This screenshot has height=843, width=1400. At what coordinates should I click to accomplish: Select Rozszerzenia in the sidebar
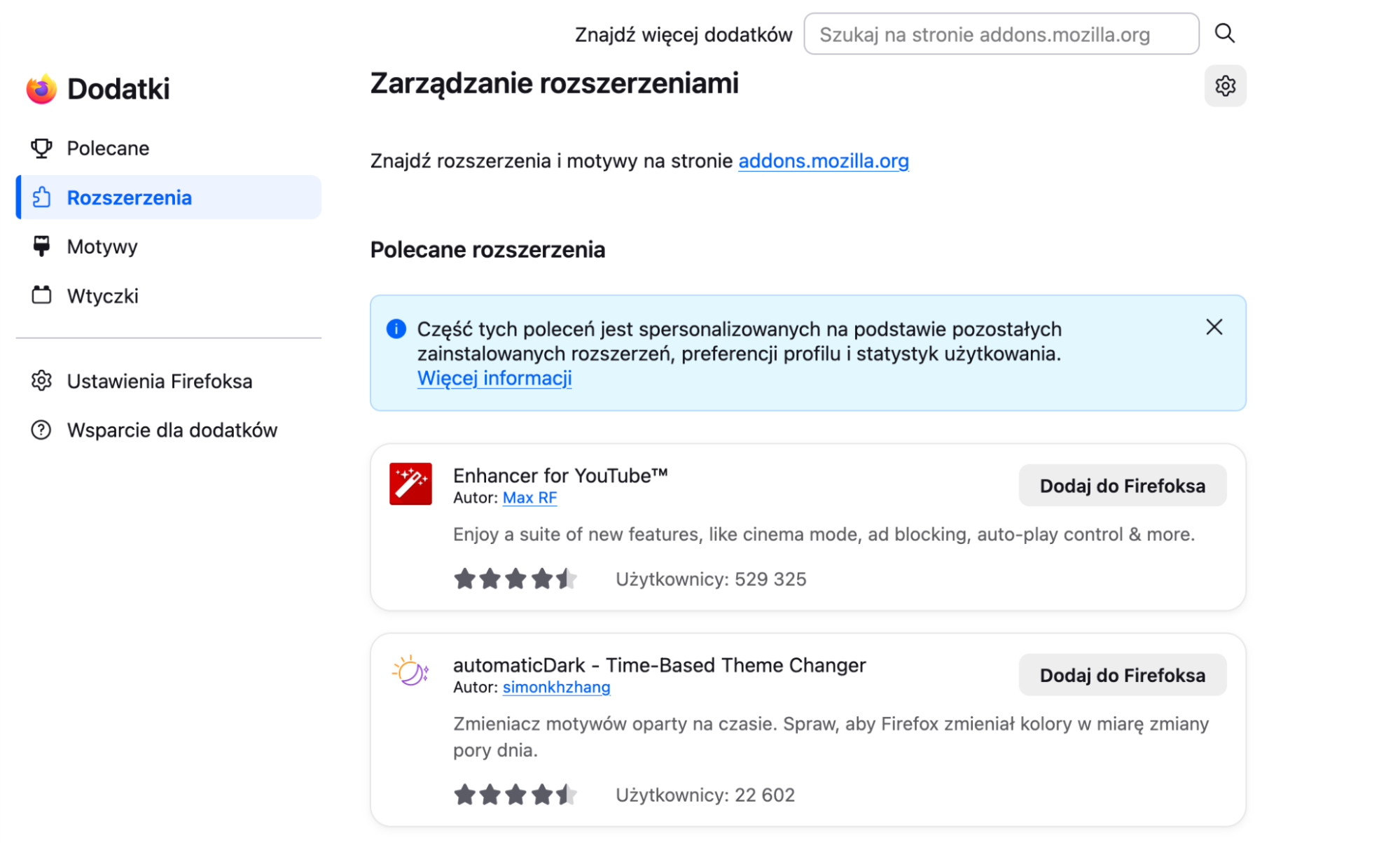point(169,197)
